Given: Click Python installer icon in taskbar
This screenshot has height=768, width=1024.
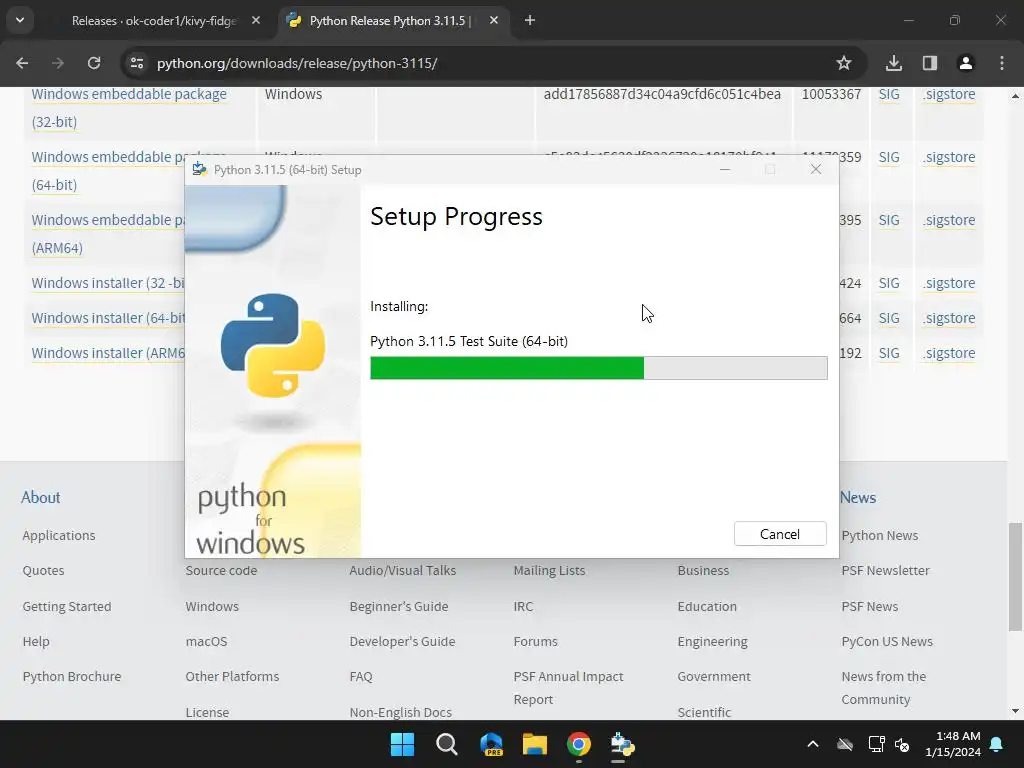Looking at the screenshot, I should 622,744.
